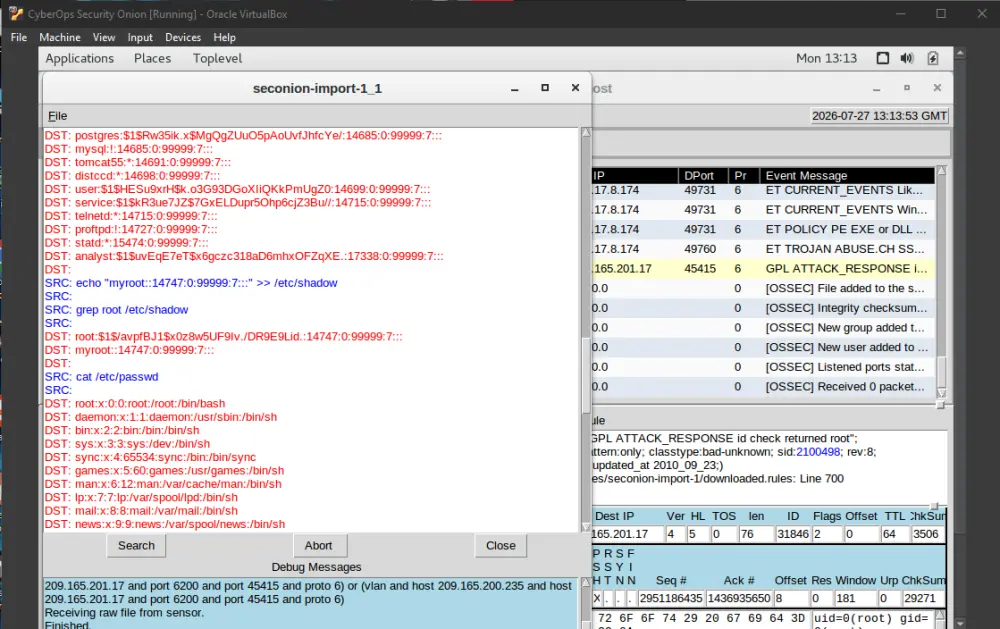Click VirtualBox window scrollbar down arrow
Viewport: 1000px width, 629px height.
[x=960, y=623]
